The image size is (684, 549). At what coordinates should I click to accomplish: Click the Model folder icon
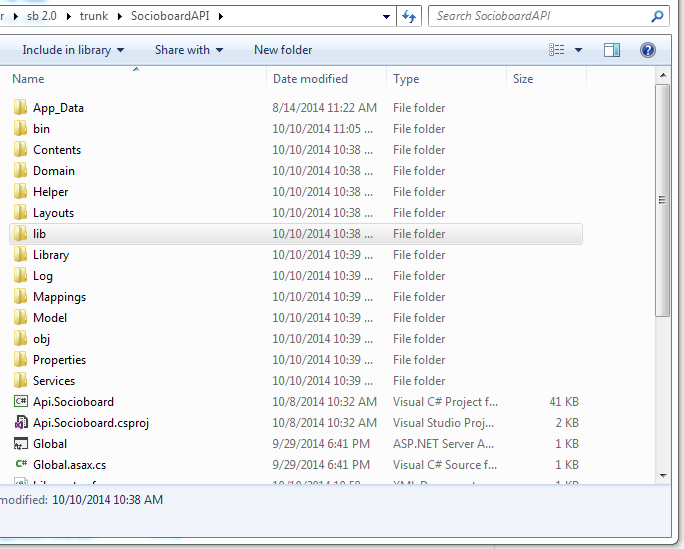pos(20,317)
